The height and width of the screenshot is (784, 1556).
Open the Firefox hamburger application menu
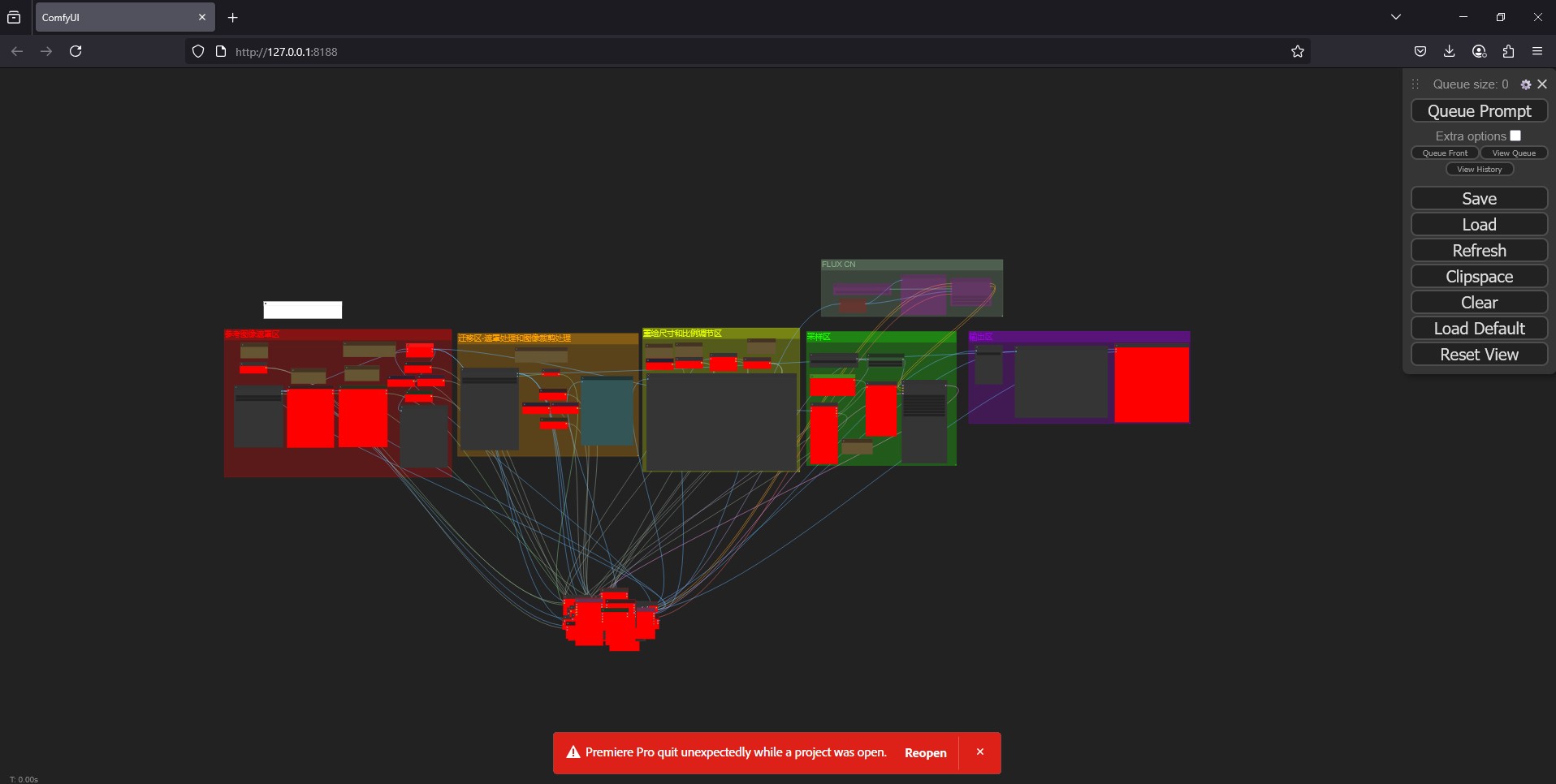(1537, 51)
